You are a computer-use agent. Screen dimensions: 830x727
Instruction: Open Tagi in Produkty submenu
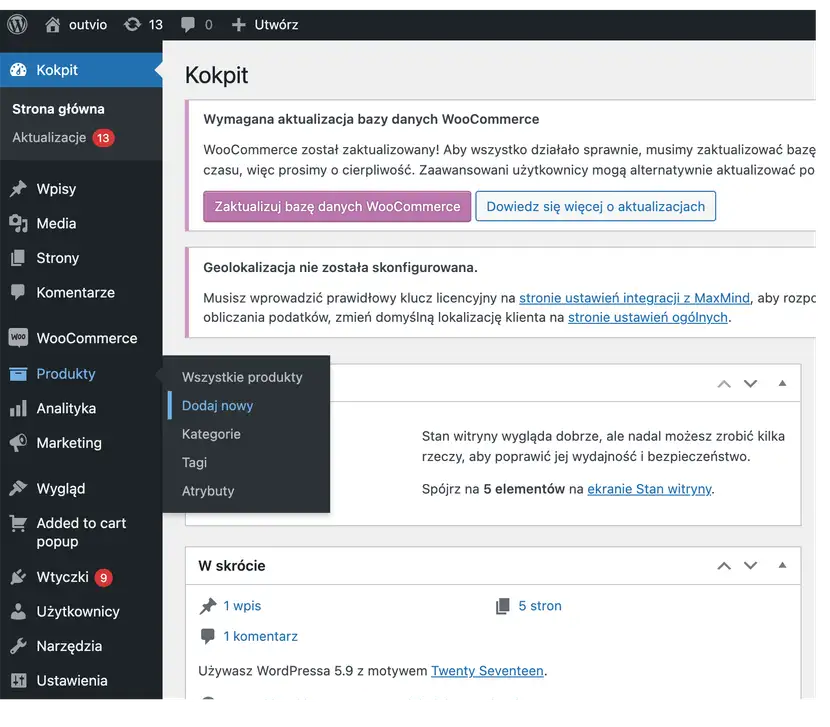click(194, 462)
